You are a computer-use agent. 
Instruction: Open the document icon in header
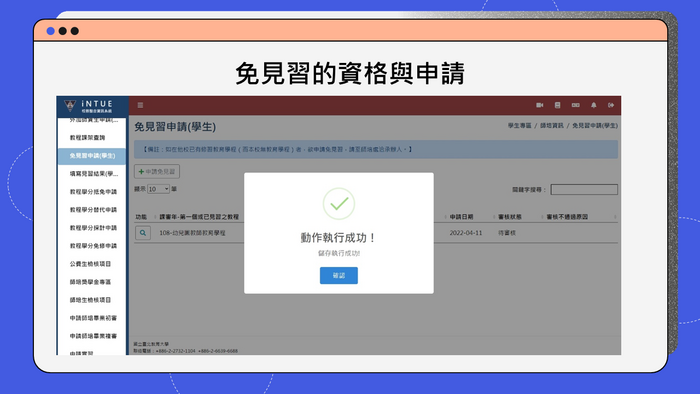point(557,105)
